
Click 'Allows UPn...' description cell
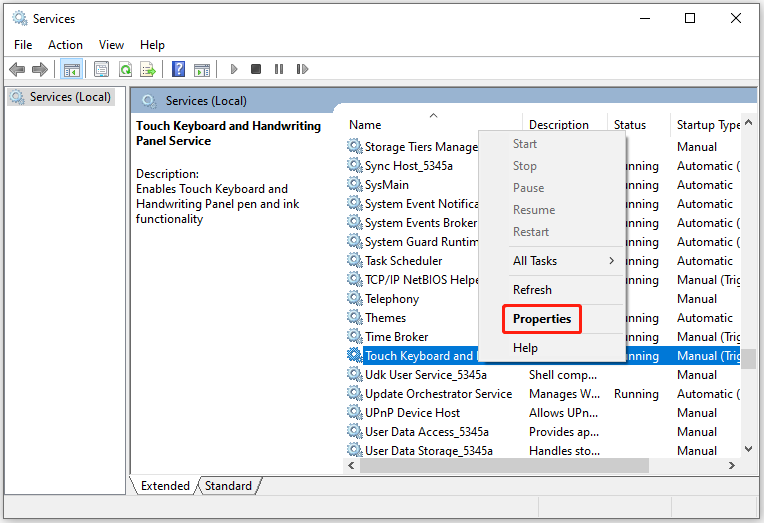coord(563,412)
